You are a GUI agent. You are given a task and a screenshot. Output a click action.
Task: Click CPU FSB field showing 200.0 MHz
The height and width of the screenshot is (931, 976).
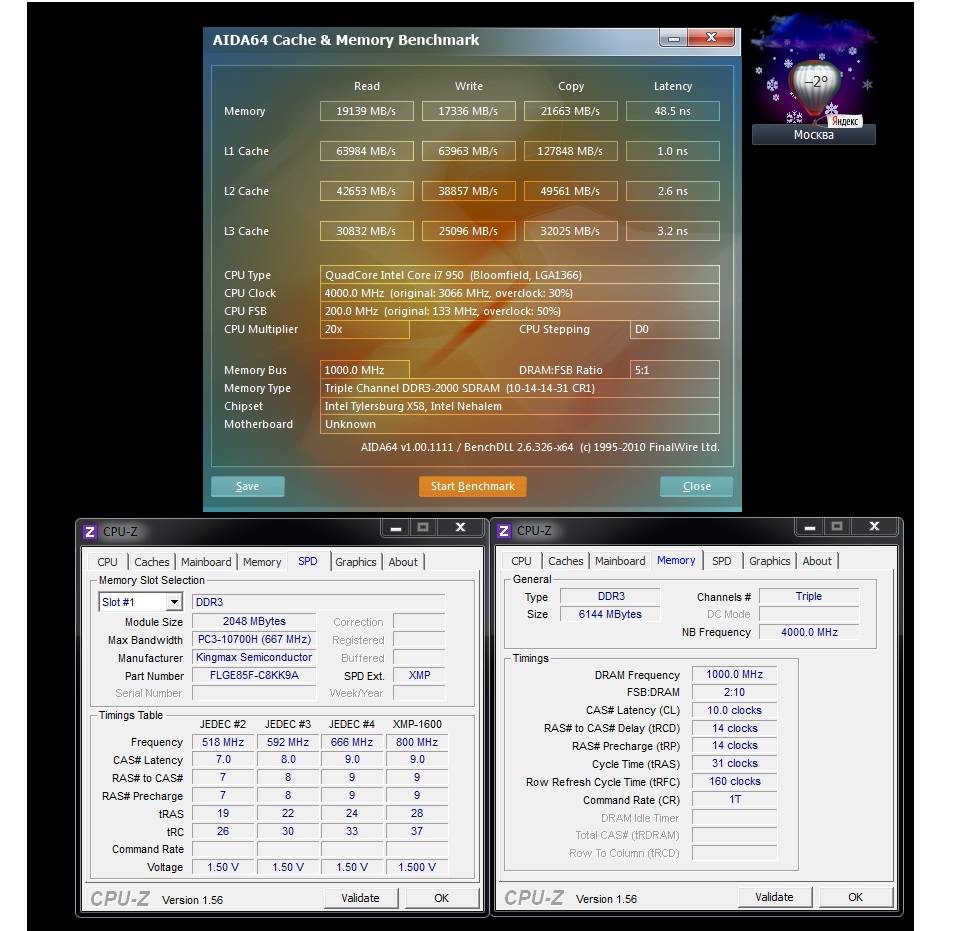tap(520, 311)
